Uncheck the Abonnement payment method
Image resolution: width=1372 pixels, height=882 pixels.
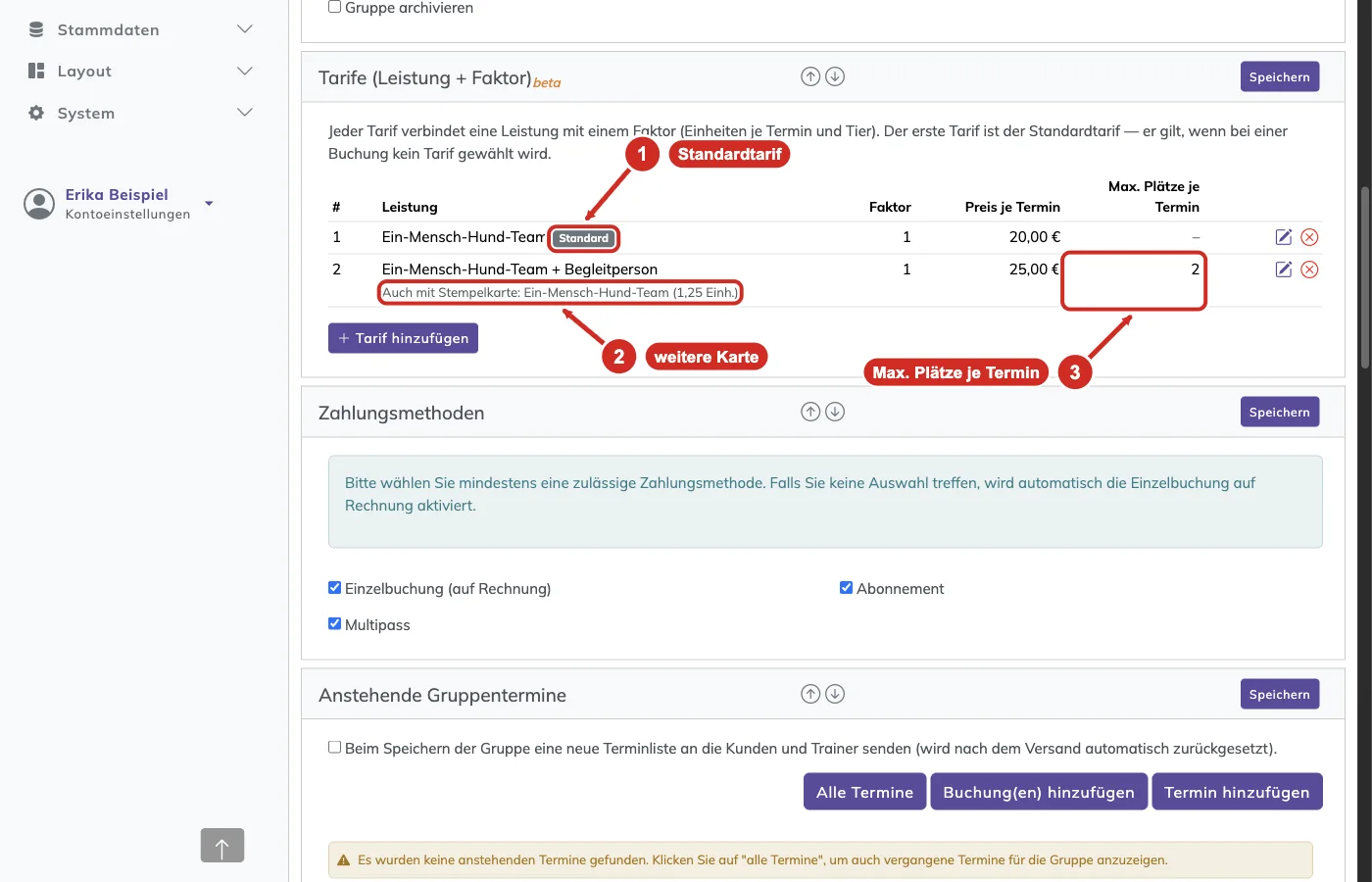847,588
